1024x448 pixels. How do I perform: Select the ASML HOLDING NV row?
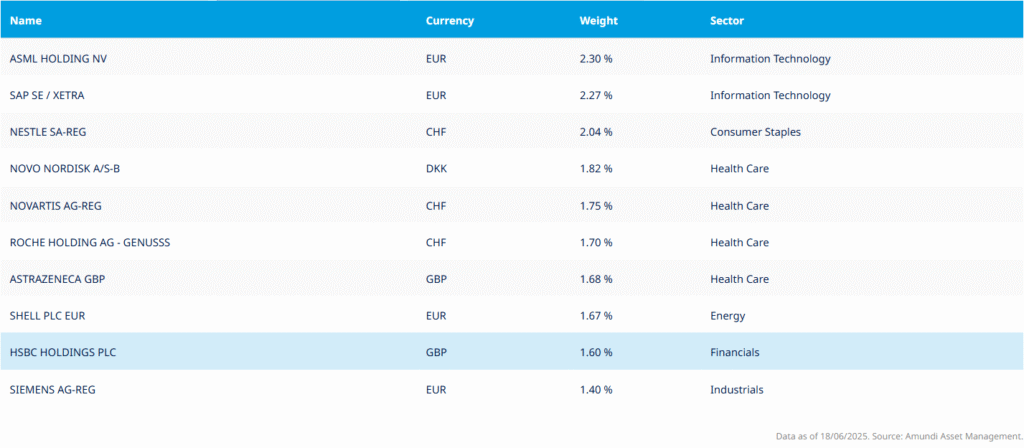pos(512,58)
